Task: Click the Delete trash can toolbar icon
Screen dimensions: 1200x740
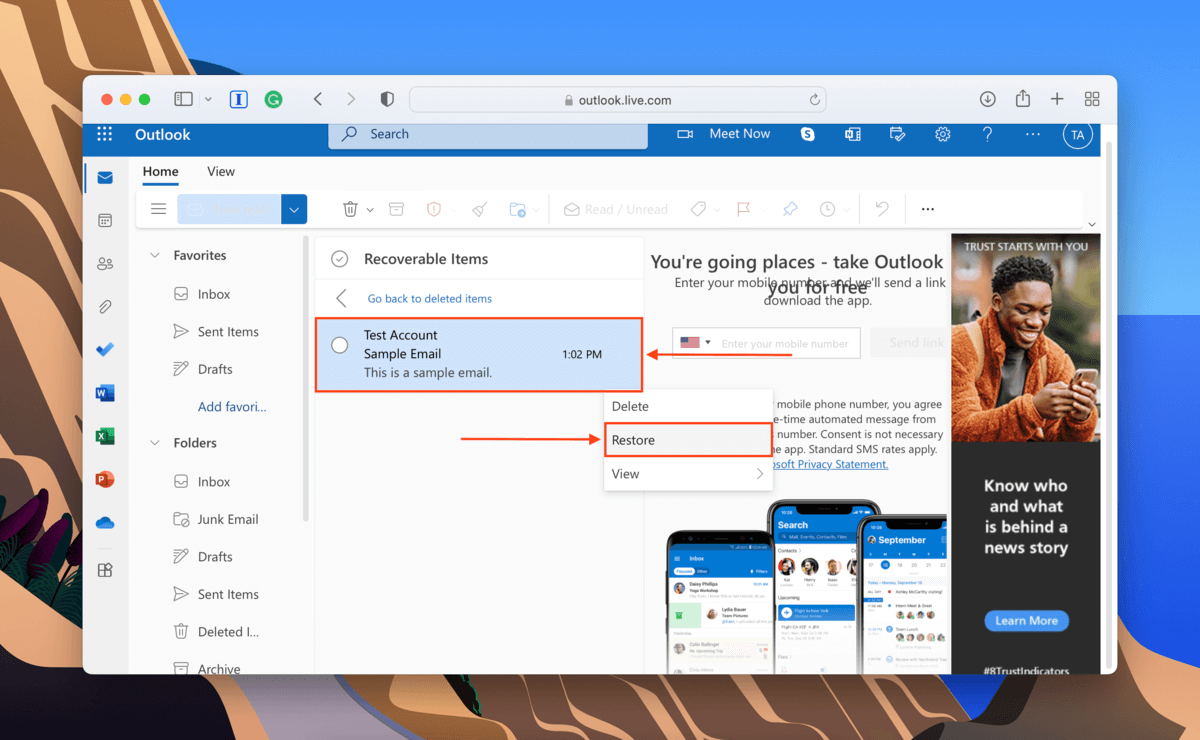Action: click(x=350, y=209)
